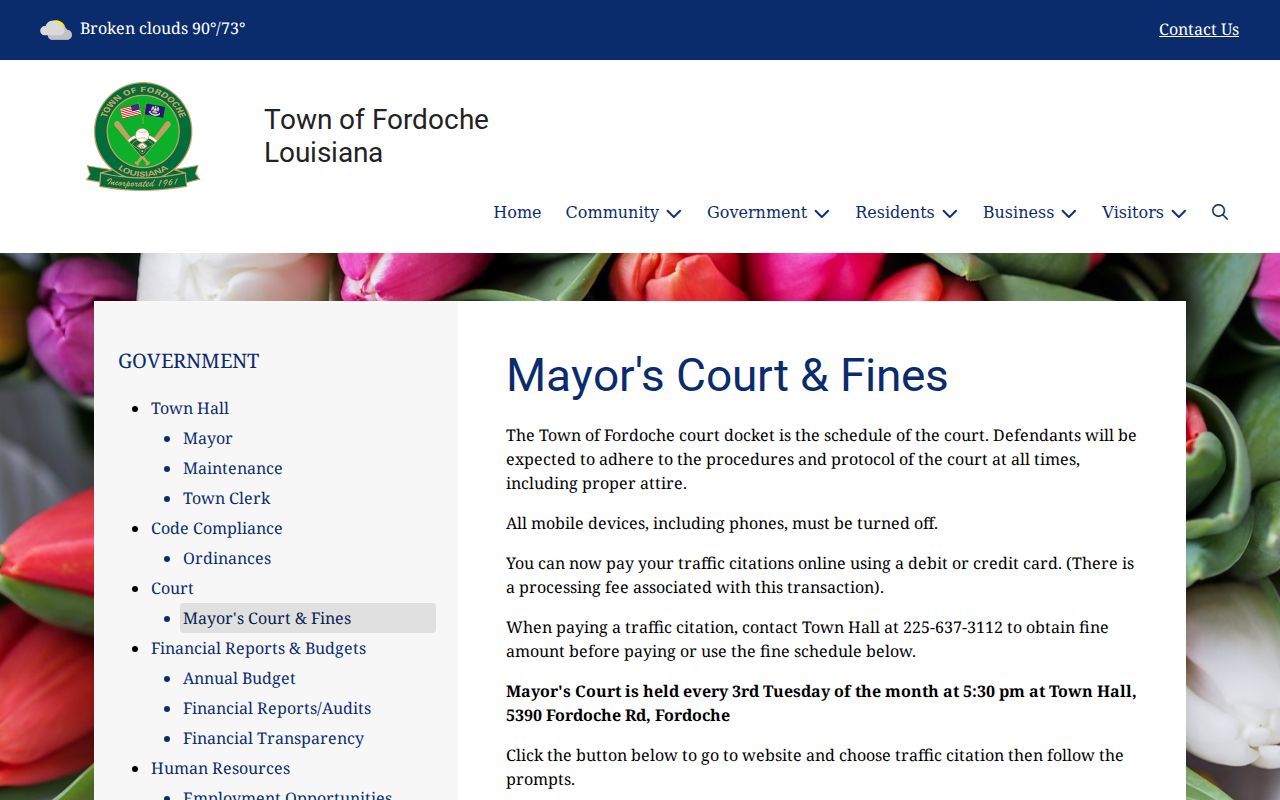Open the Financial Transparency link
The image size is (1280, 800).
273,738
